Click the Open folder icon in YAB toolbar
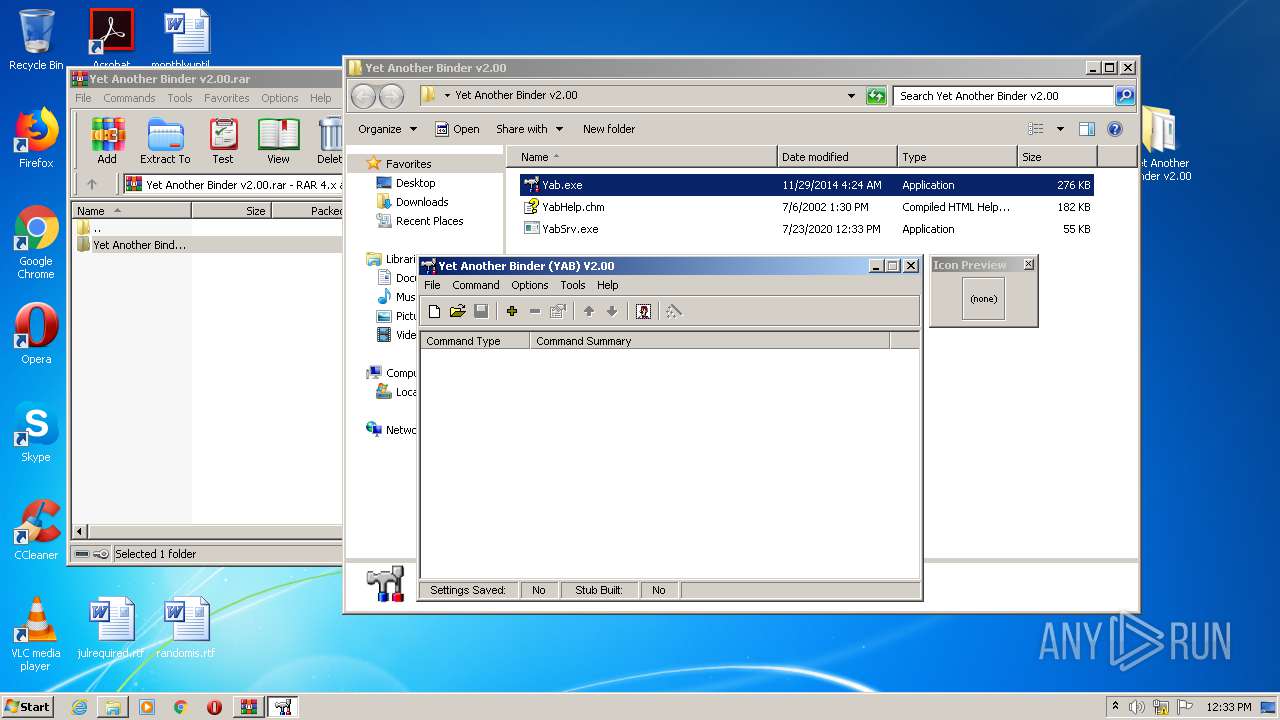Viewport: 1280px width, 720px height. pos(457,311)
